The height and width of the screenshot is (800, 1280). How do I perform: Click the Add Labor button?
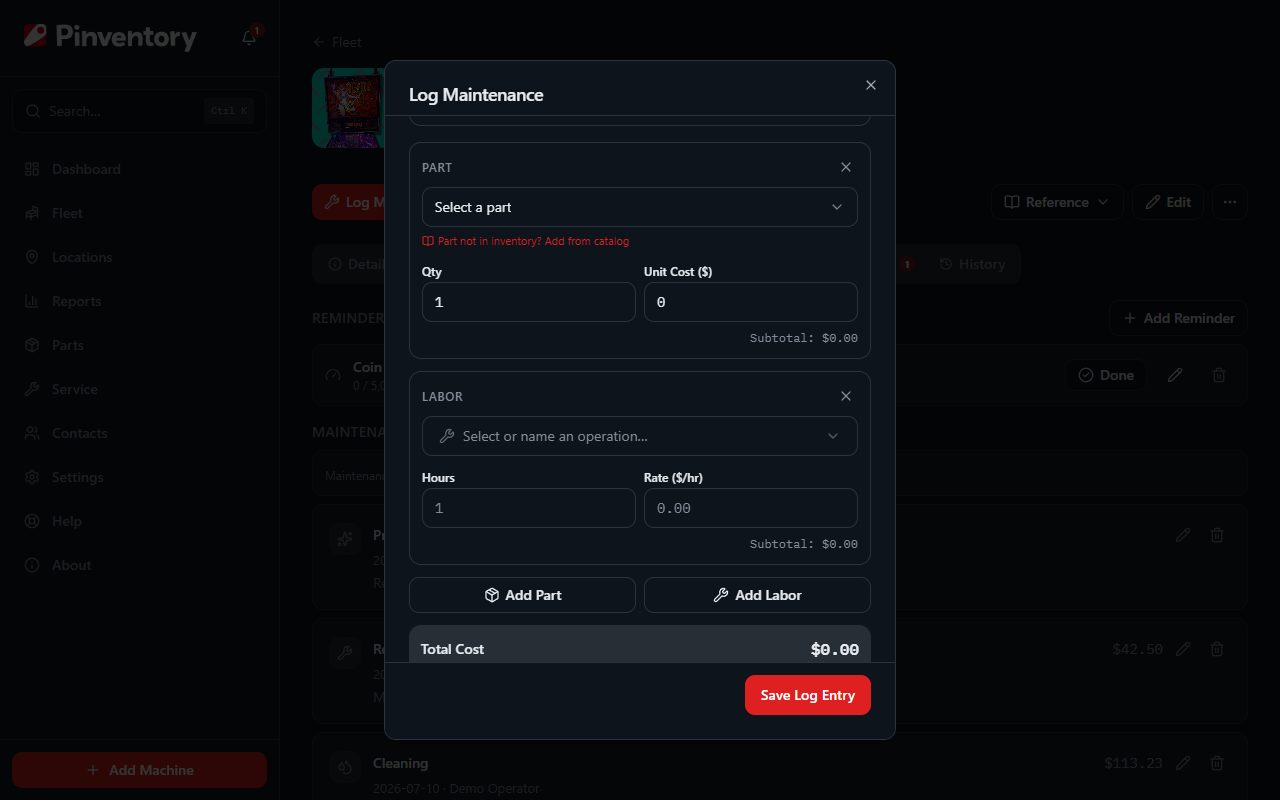click(757, 595)
